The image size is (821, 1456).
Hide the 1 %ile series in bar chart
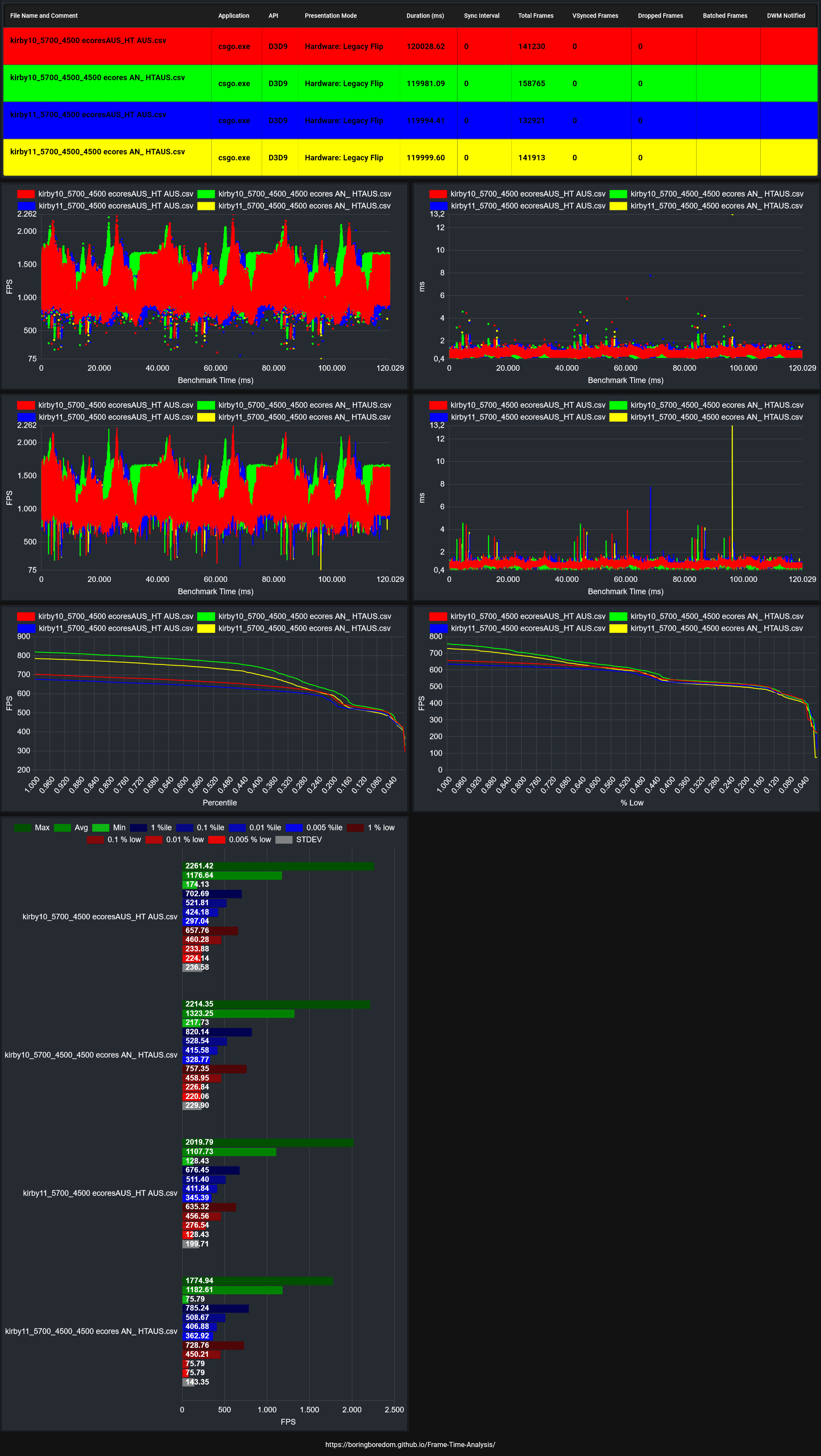tap(151, 827)
